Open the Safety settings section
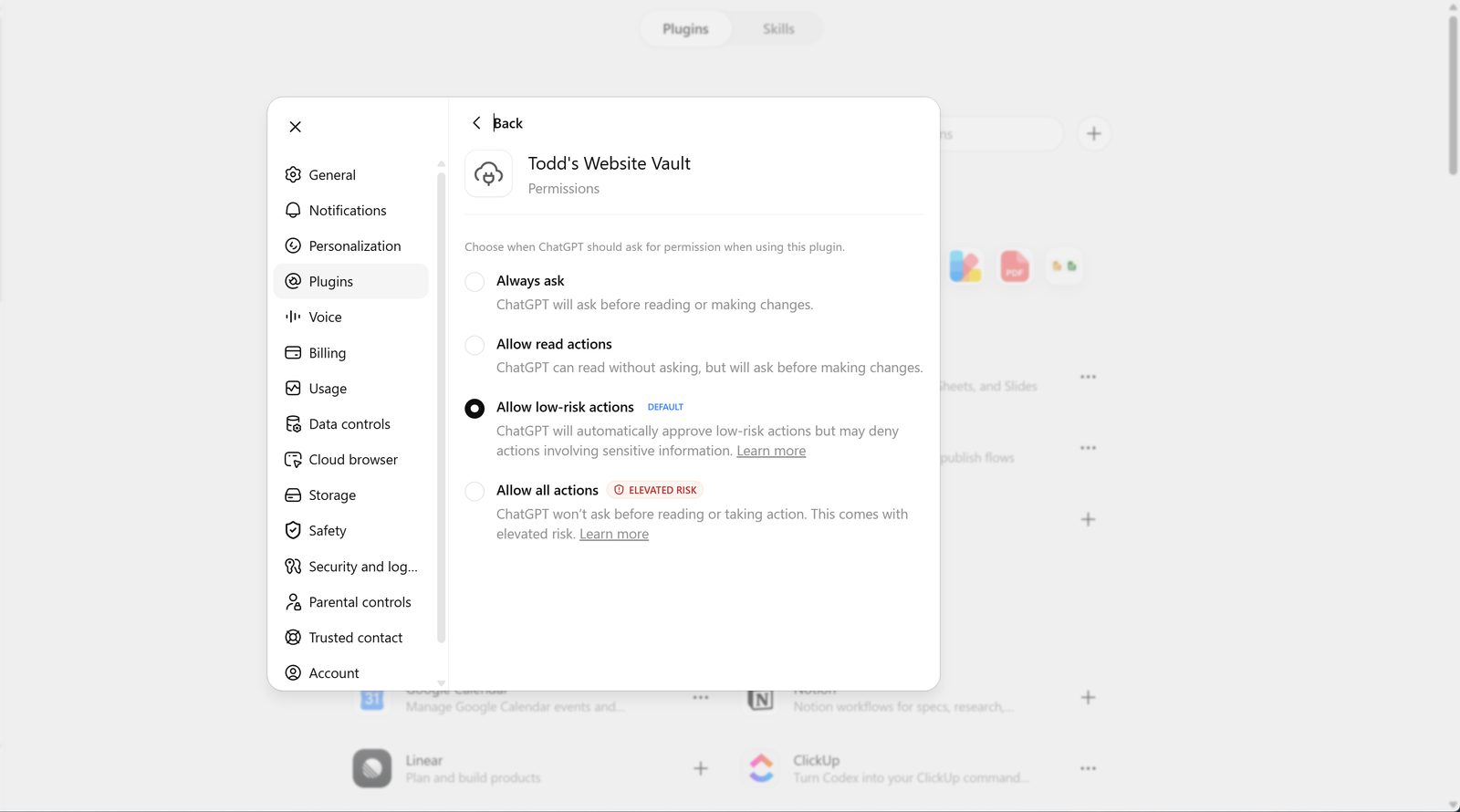This screenshot has height=812, width=1460. click(350, 530)
